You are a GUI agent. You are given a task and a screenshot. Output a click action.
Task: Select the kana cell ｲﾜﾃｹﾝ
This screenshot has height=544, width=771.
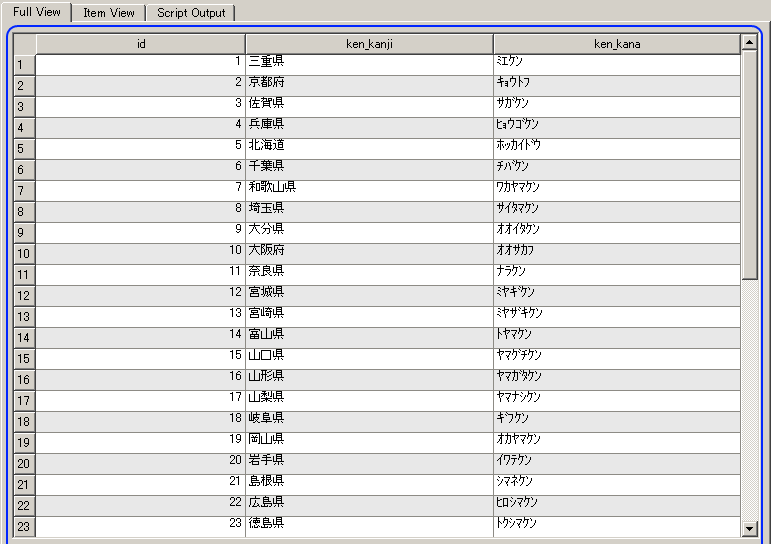click(x=617, y=464)
